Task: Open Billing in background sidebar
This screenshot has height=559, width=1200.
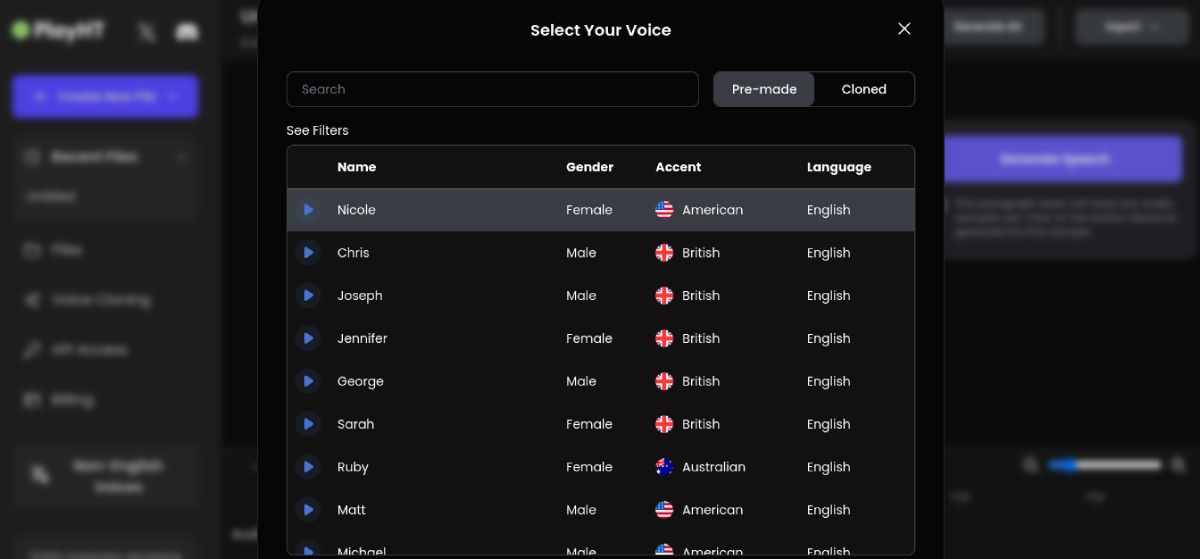Action: (x=60, y=400)
